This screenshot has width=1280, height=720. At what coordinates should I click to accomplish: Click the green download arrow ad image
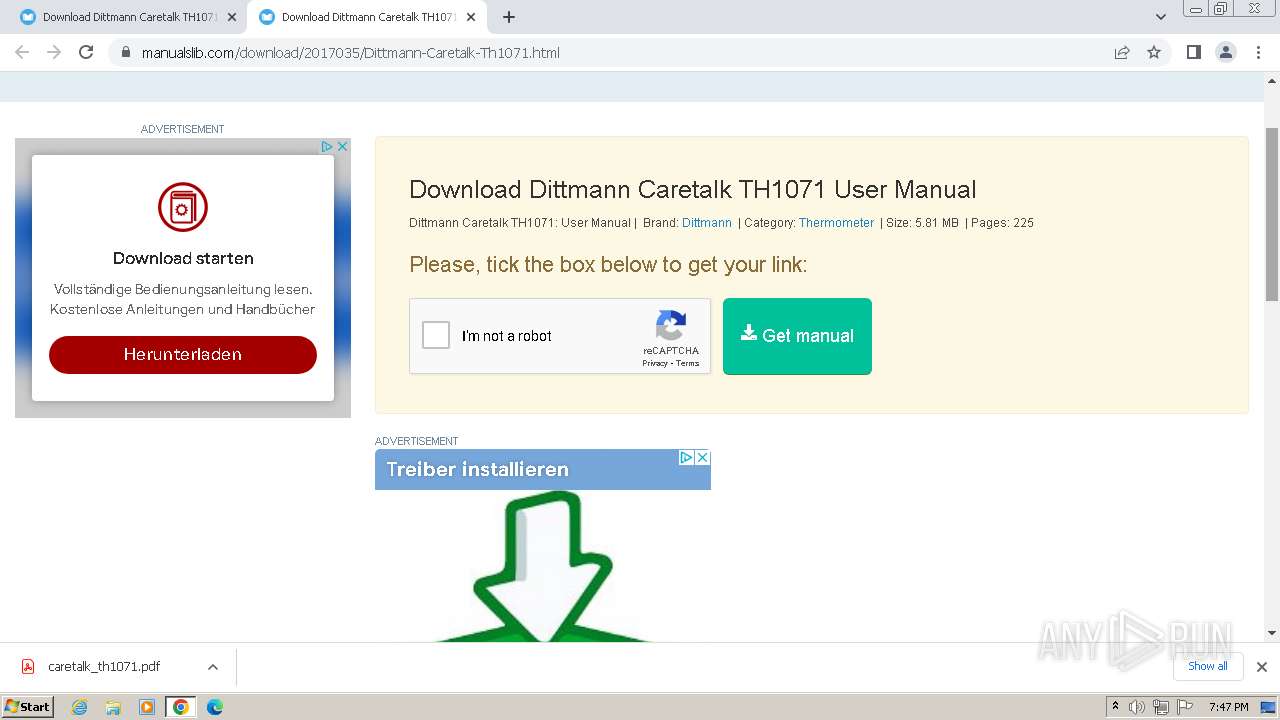[543, 566]
